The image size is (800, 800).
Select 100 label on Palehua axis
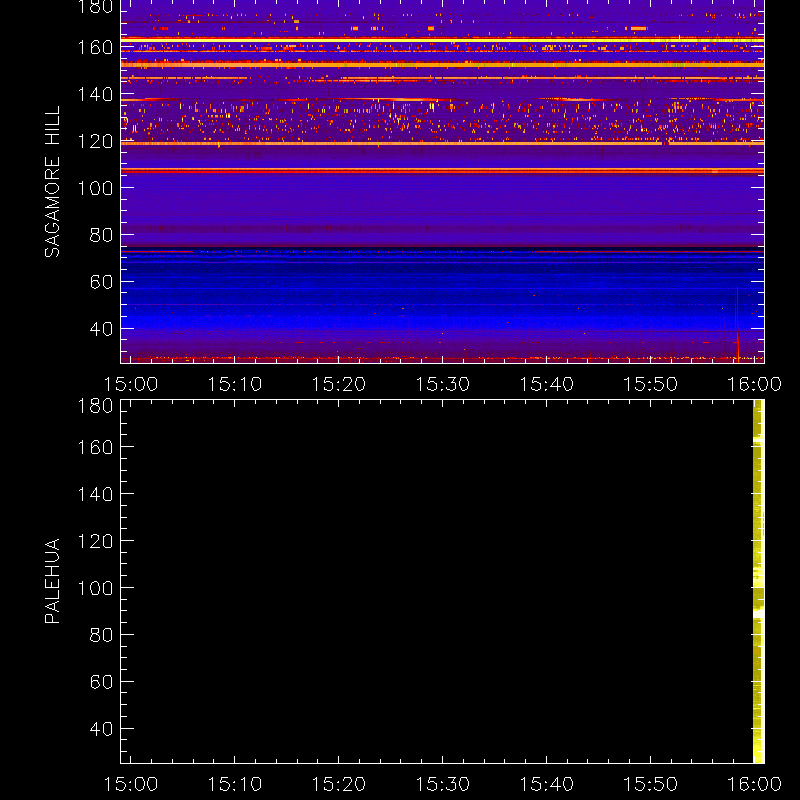[x=95, y=588]
